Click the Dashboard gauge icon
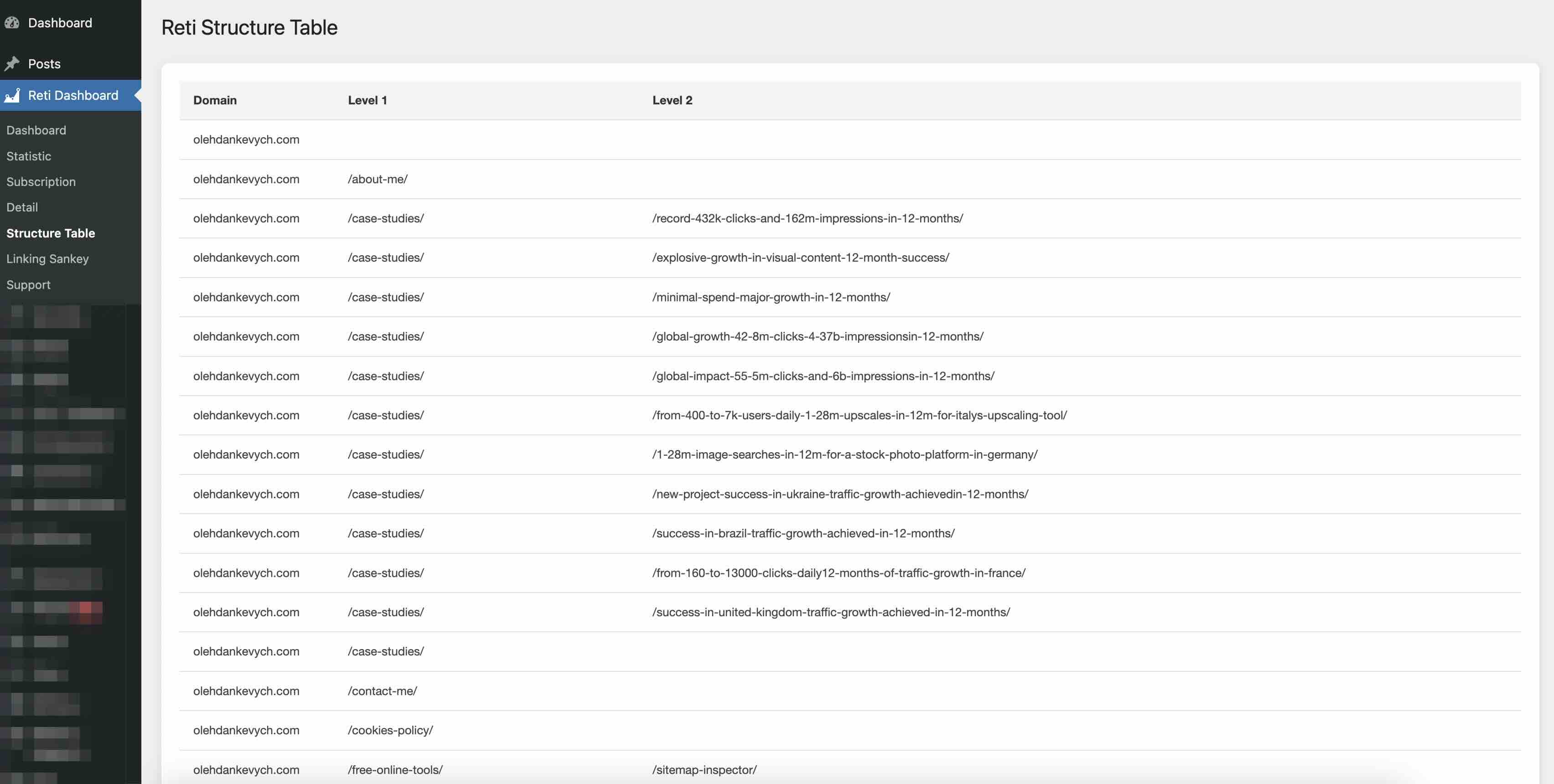Image resolution: width=1554 pixels, height=784 pixels. (12, 23)
